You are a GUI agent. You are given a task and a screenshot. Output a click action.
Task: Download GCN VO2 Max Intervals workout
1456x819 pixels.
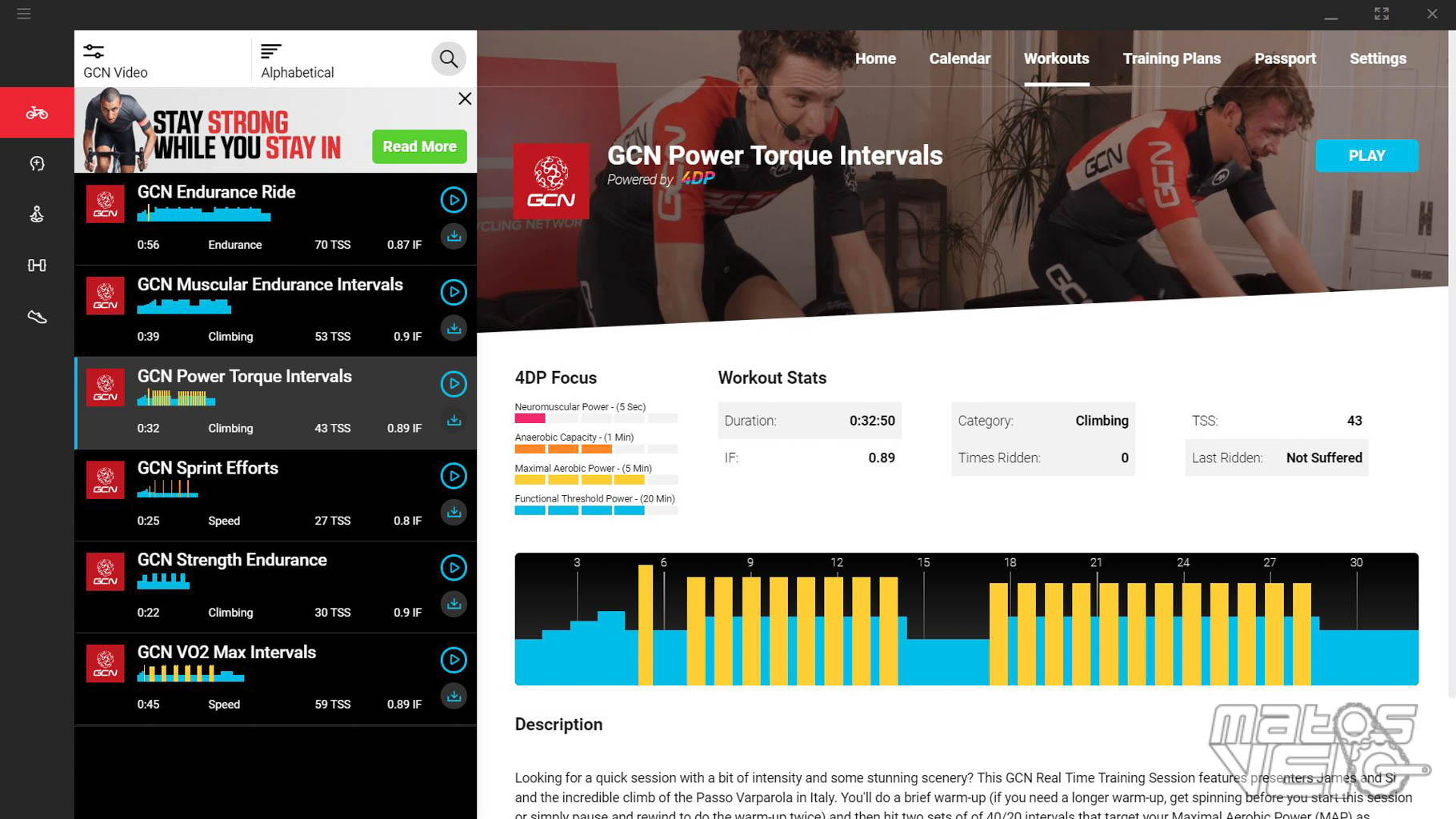454,696
